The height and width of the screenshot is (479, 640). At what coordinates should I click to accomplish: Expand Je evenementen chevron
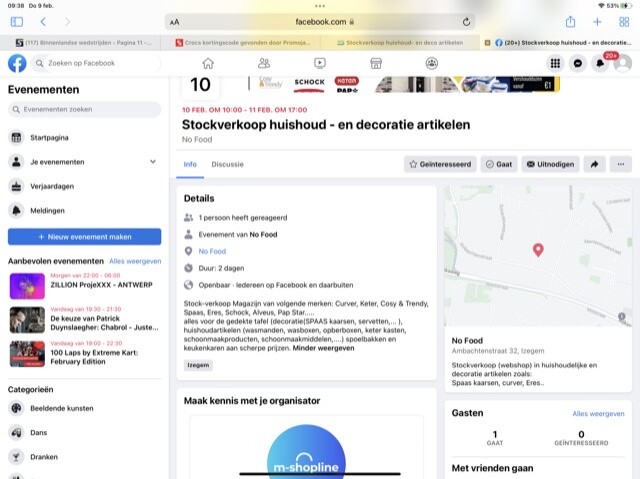pos(153,162)
